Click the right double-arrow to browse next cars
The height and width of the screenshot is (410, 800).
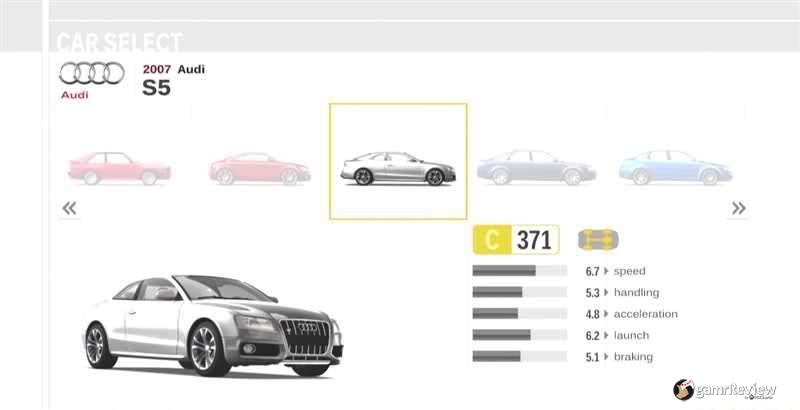738,208
